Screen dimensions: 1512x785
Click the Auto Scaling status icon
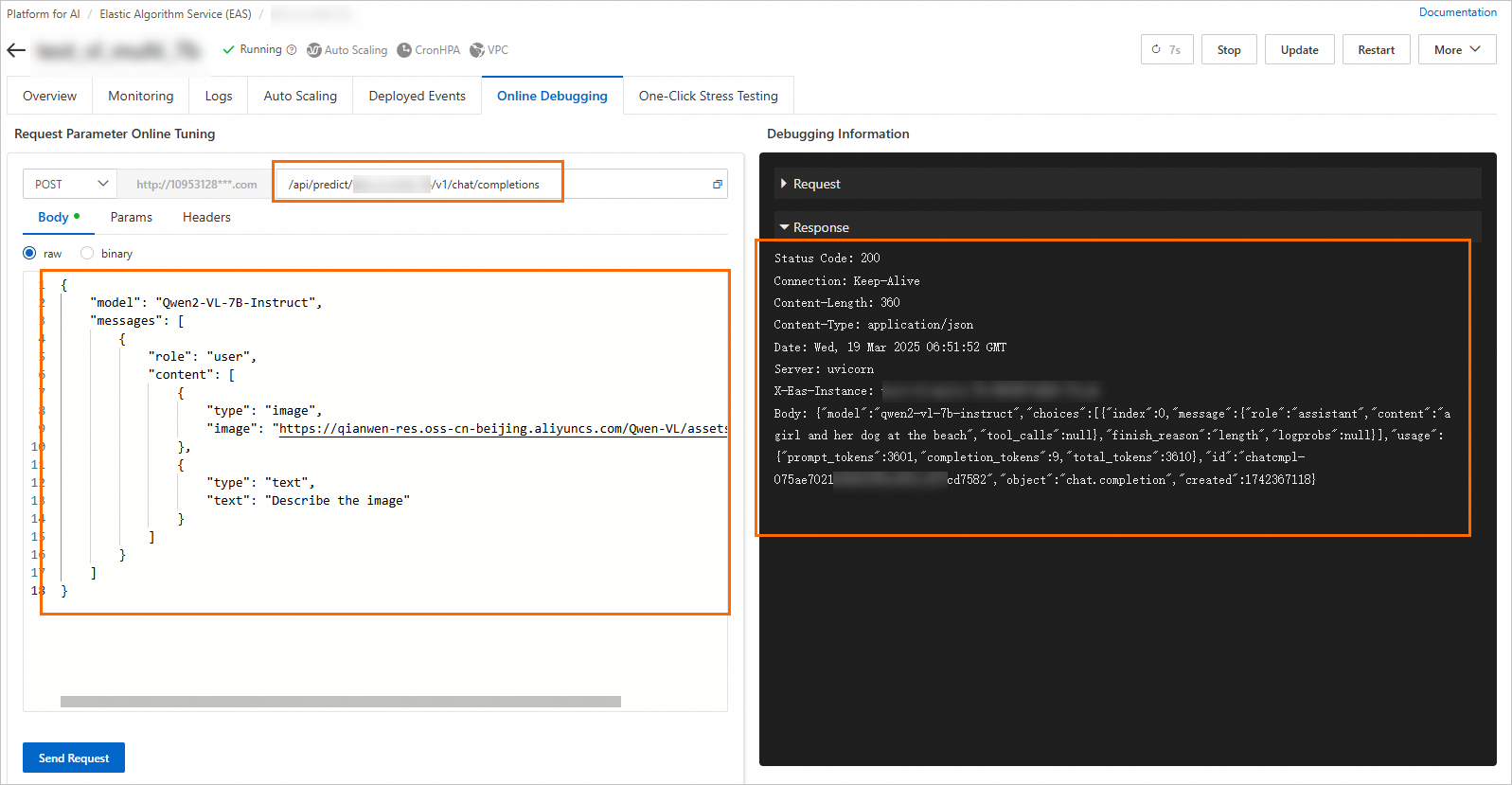[x=314, y=50]
